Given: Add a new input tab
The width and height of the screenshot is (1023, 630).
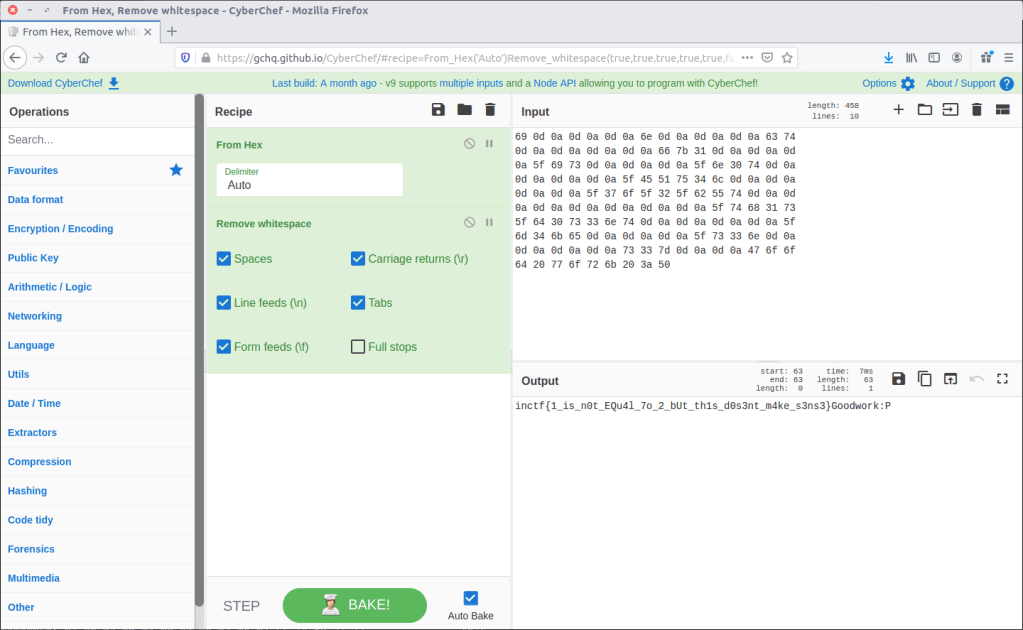Looking at the screenshot, I should tap(898, 110).
